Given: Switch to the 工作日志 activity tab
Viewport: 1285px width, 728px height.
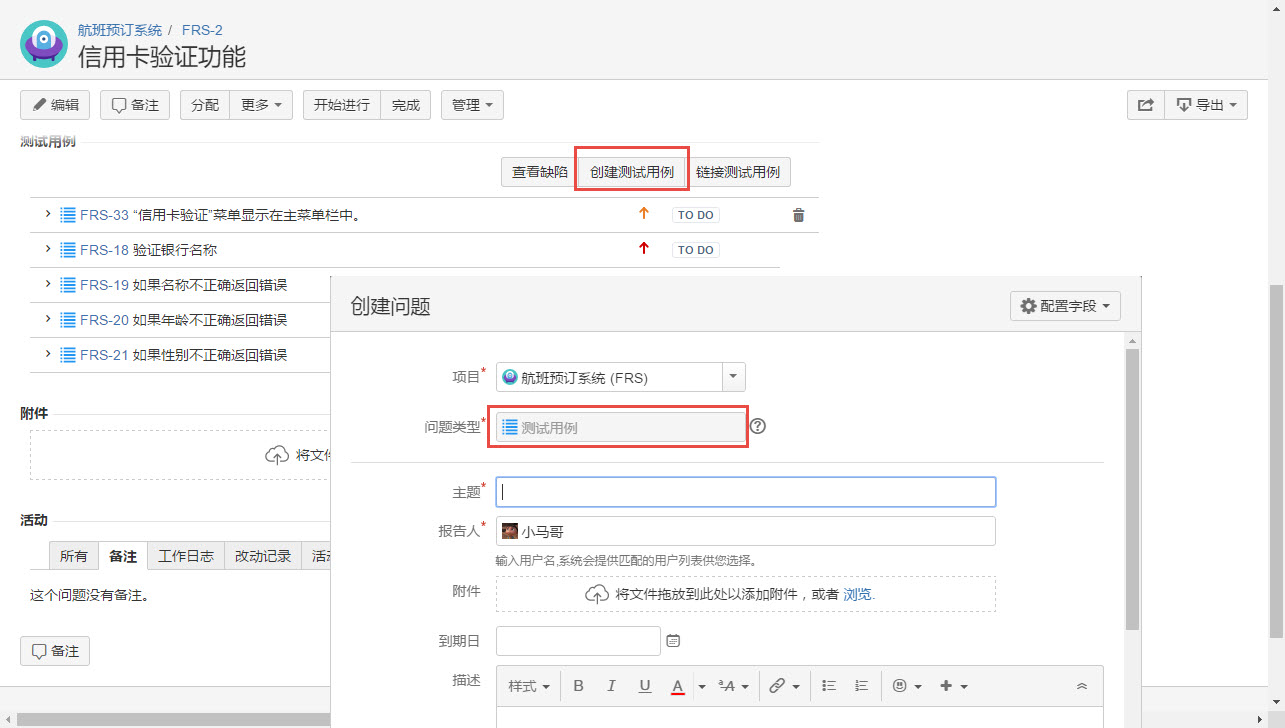Looking at the screenshot, I should click(186, 556).
